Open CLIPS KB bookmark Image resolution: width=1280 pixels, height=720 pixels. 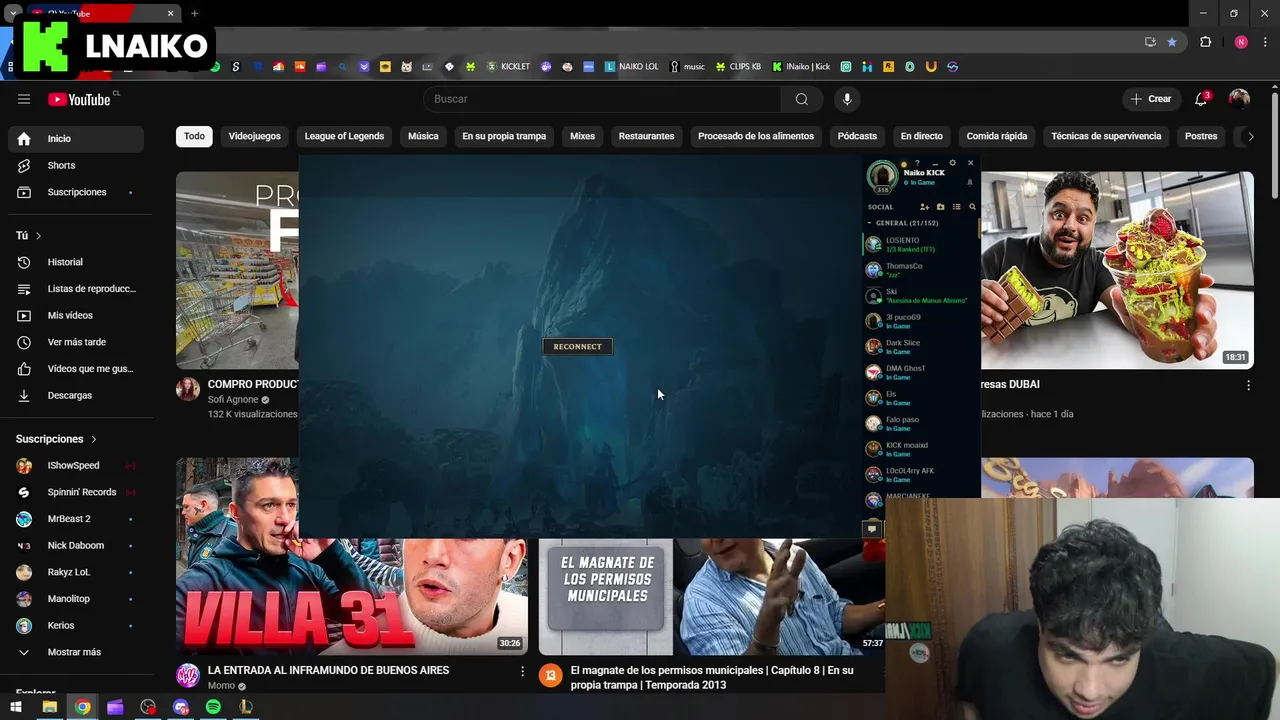(739, 67)
